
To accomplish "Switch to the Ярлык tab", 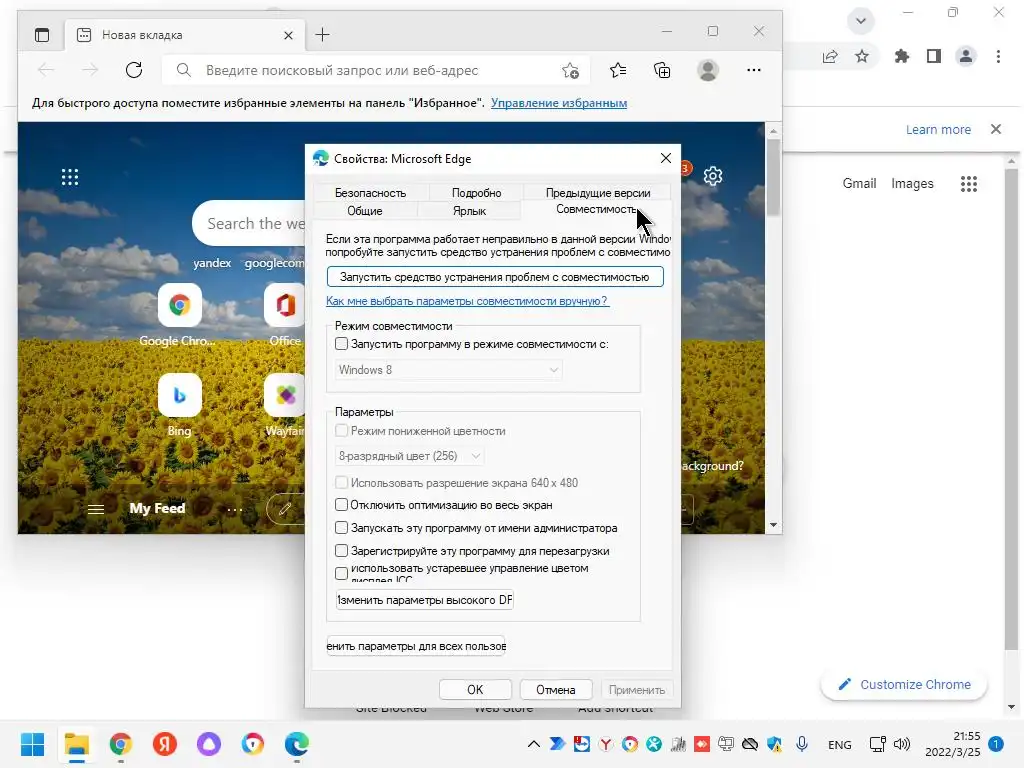I will point(469,211).
